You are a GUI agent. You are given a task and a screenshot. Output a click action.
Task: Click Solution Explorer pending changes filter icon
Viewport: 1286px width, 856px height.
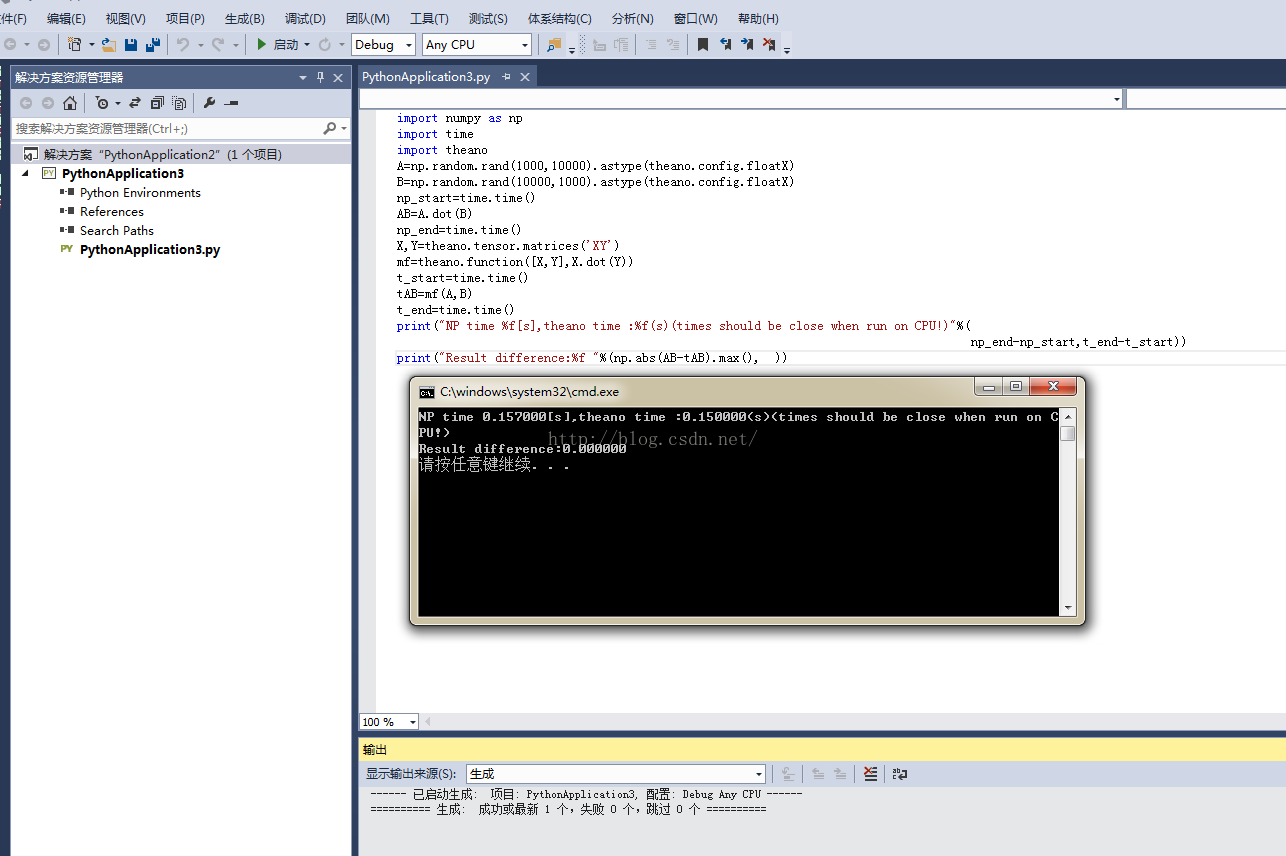tap(101, 103)
